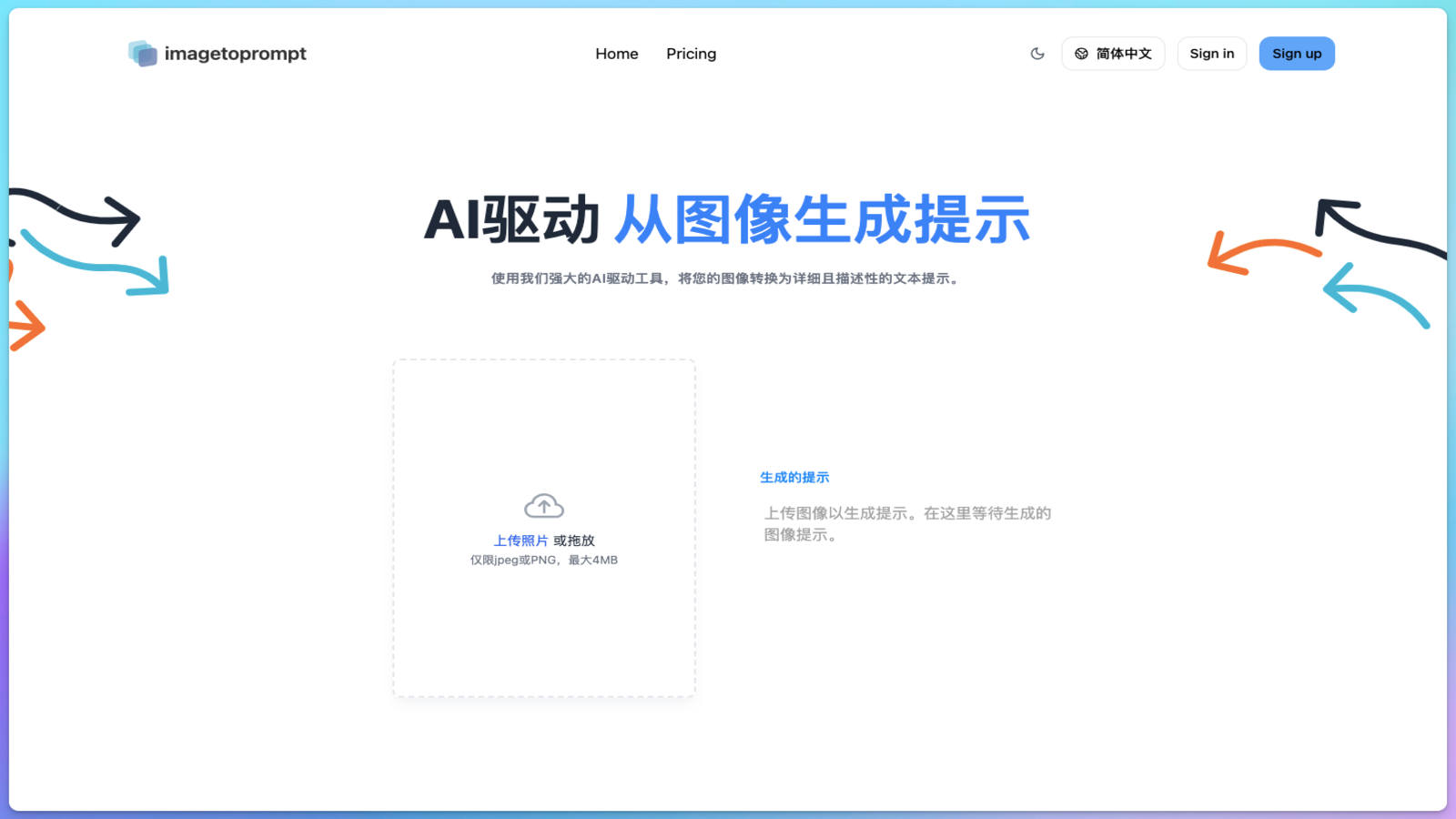Click the crescent moon icon in the header

click(1037, 54)
